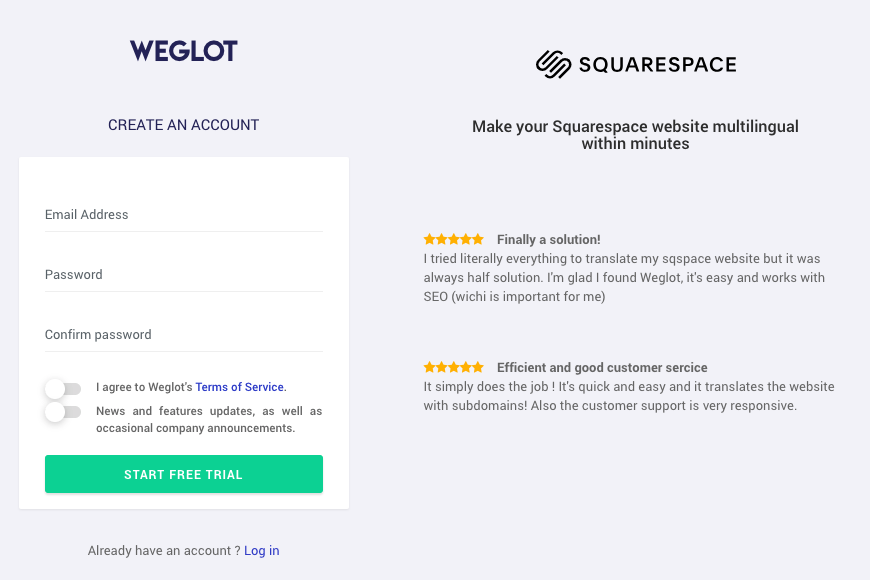Open the Terms of Service link
870x580 pixels.
[x=240, y=387]
